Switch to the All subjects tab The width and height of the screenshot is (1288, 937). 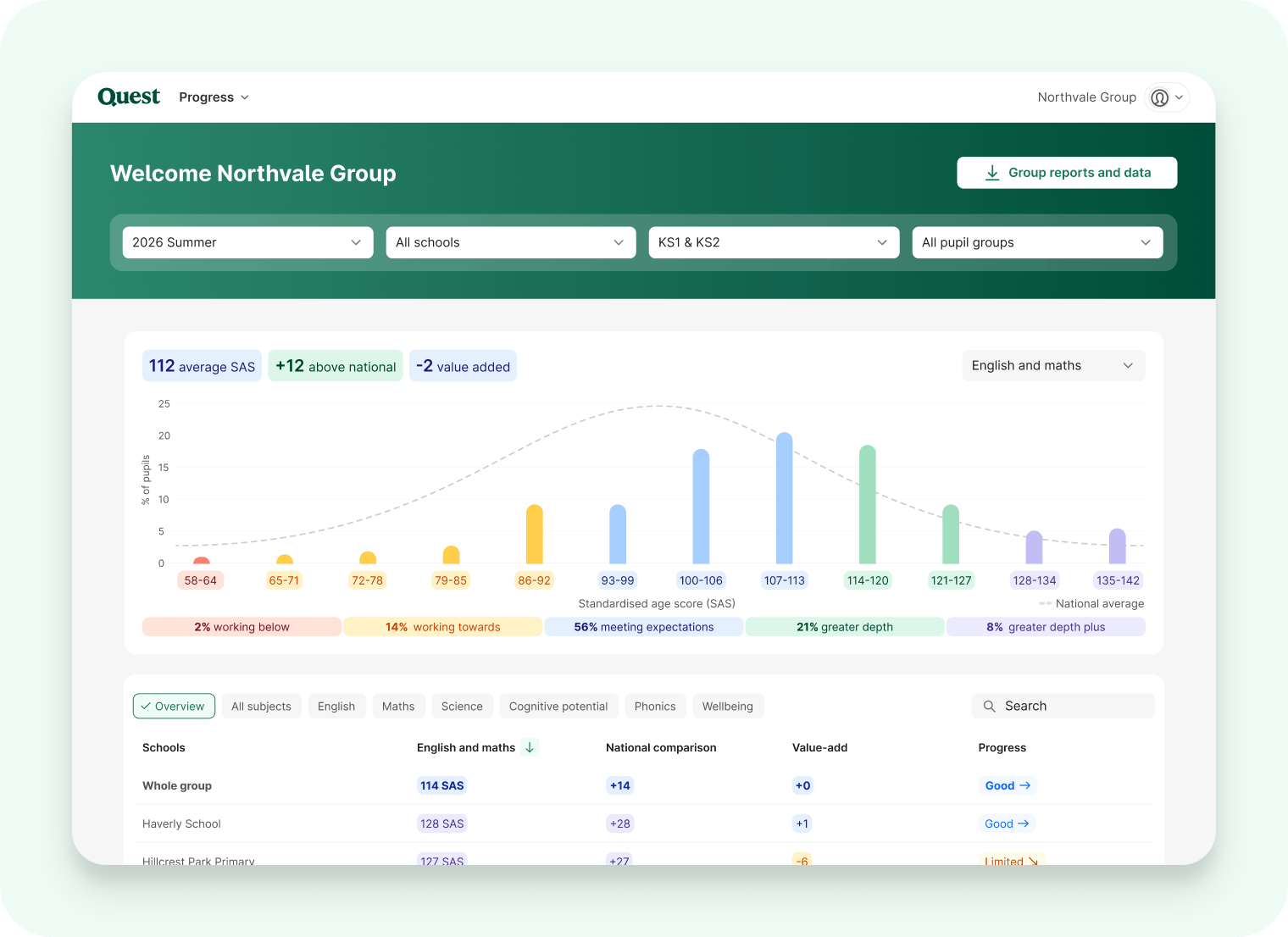coord(261,706)
